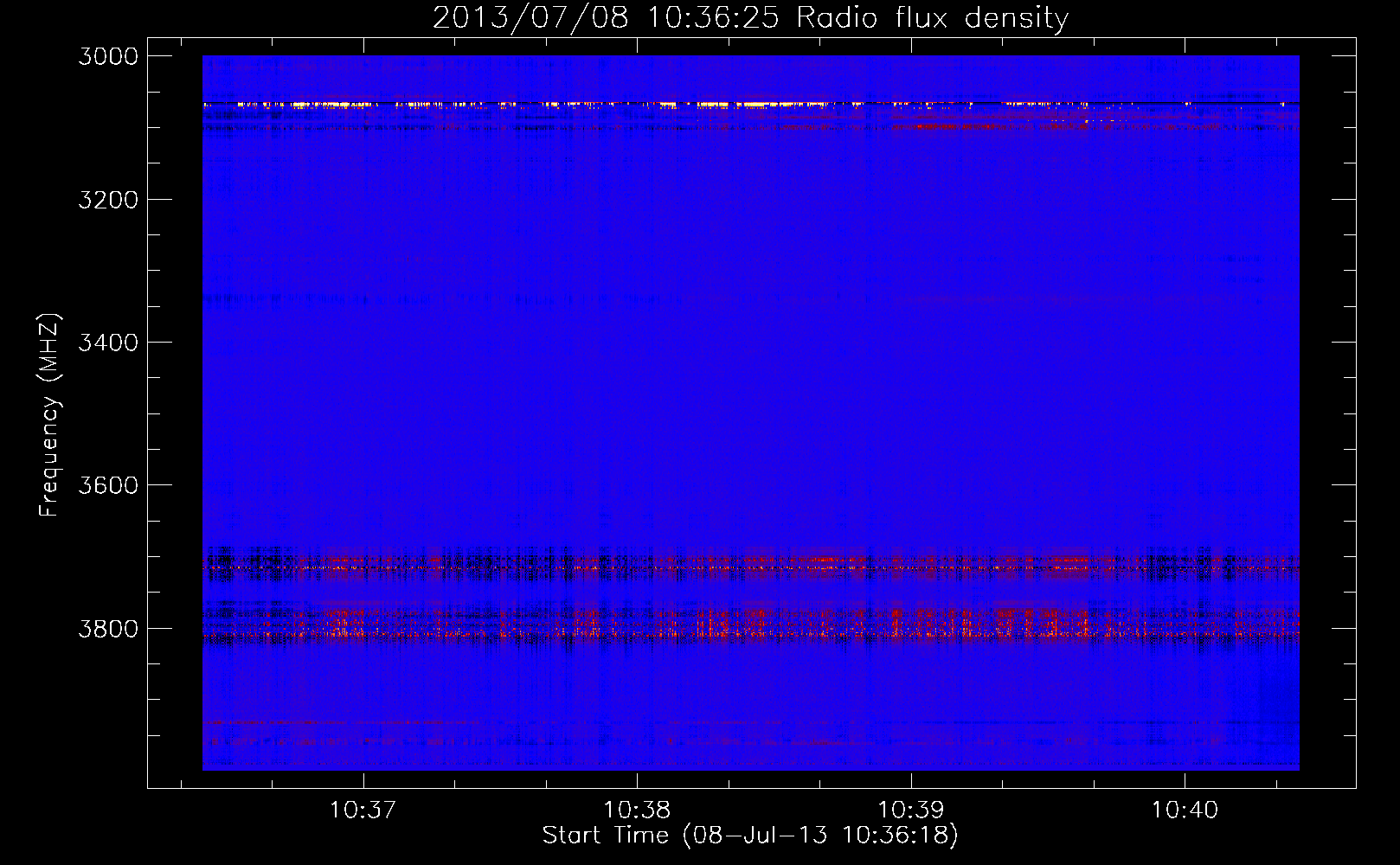Click the time '10:36:25' in the title
Screen dimensions: 1400x865
pos(713,17)
